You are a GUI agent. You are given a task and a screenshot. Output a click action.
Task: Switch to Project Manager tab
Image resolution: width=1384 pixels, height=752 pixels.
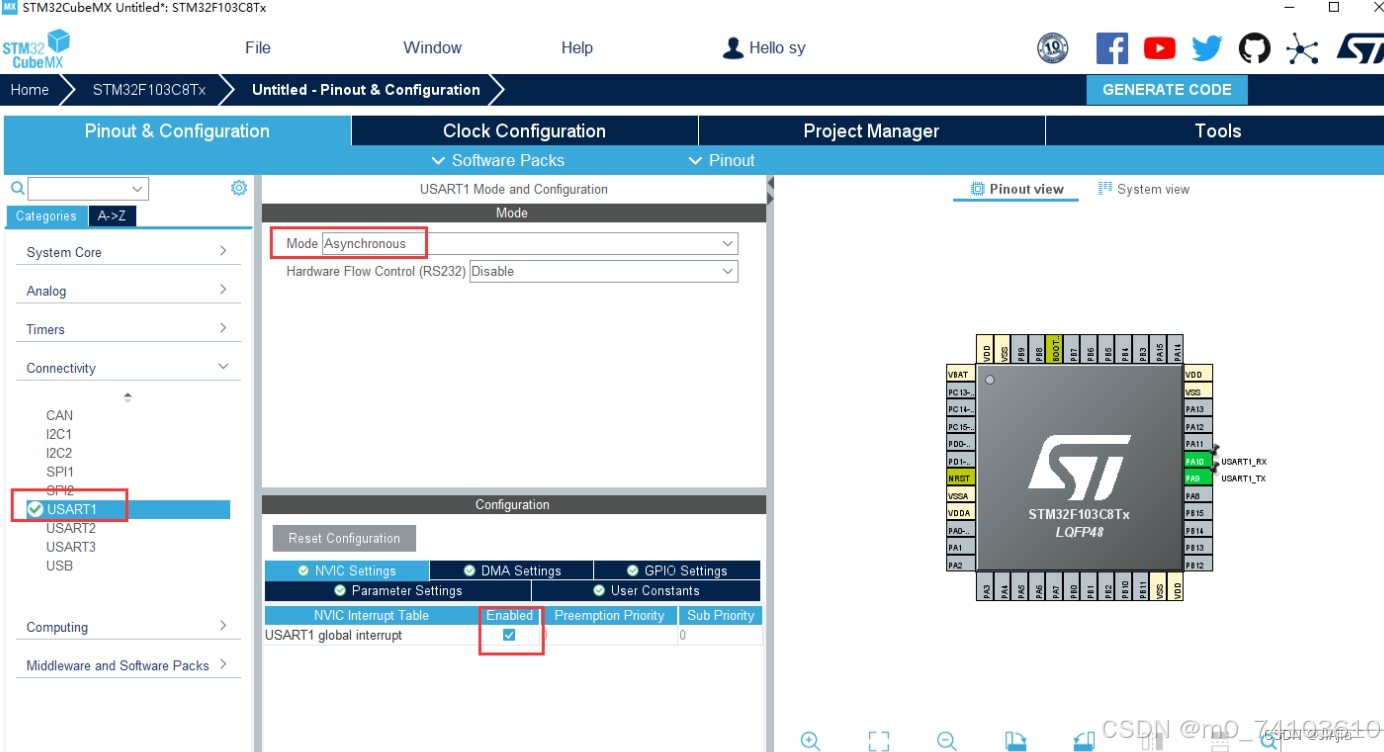pos(871,131)
